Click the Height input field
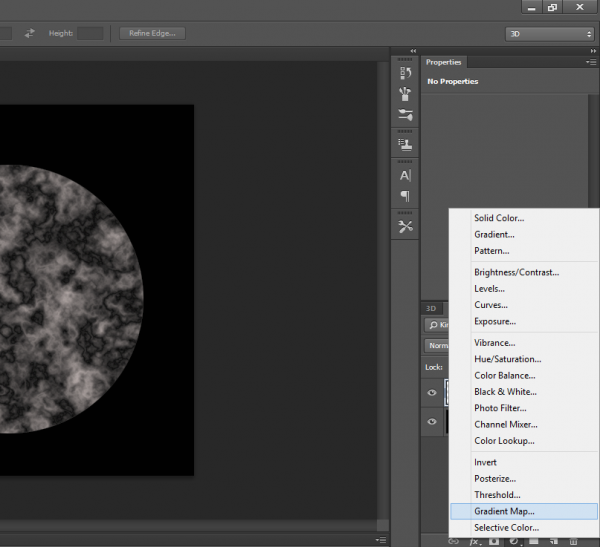 pos(90,33)
